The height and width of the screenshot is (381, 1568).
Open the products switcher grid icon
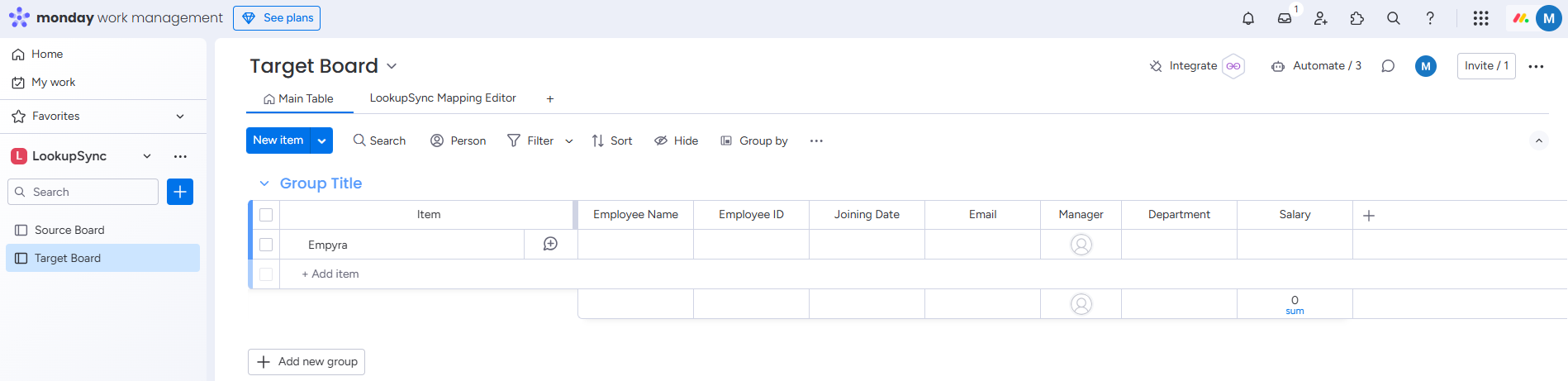click(1481, 18)
